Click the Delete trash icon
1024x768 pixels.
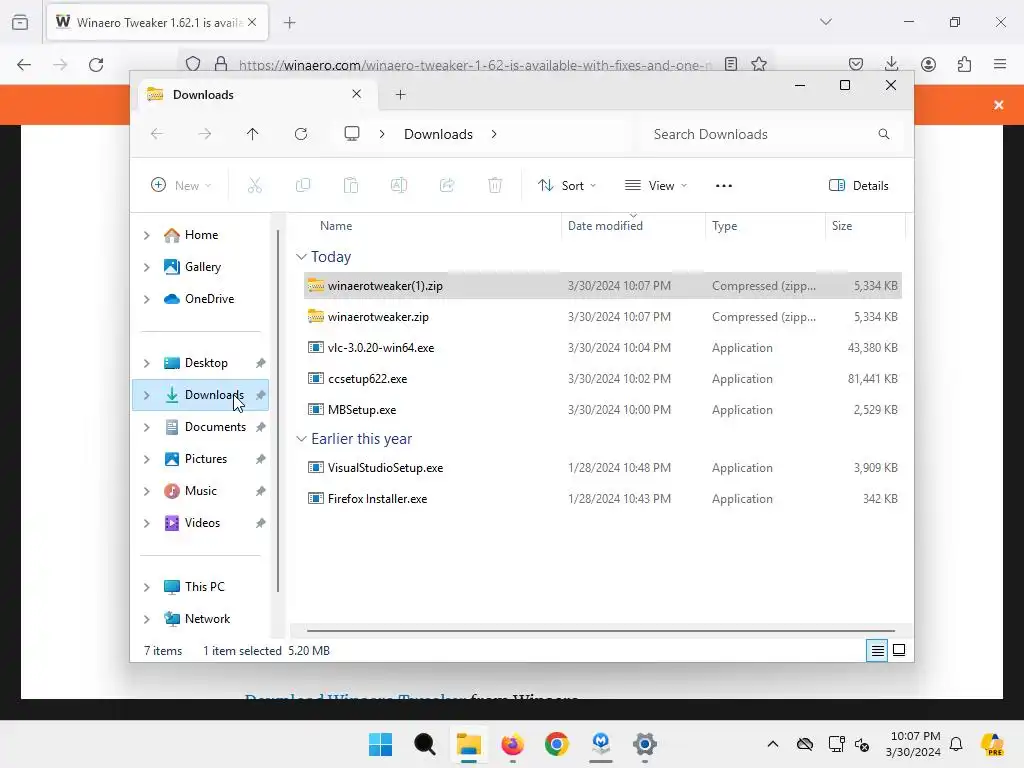(x=495, y=185)
